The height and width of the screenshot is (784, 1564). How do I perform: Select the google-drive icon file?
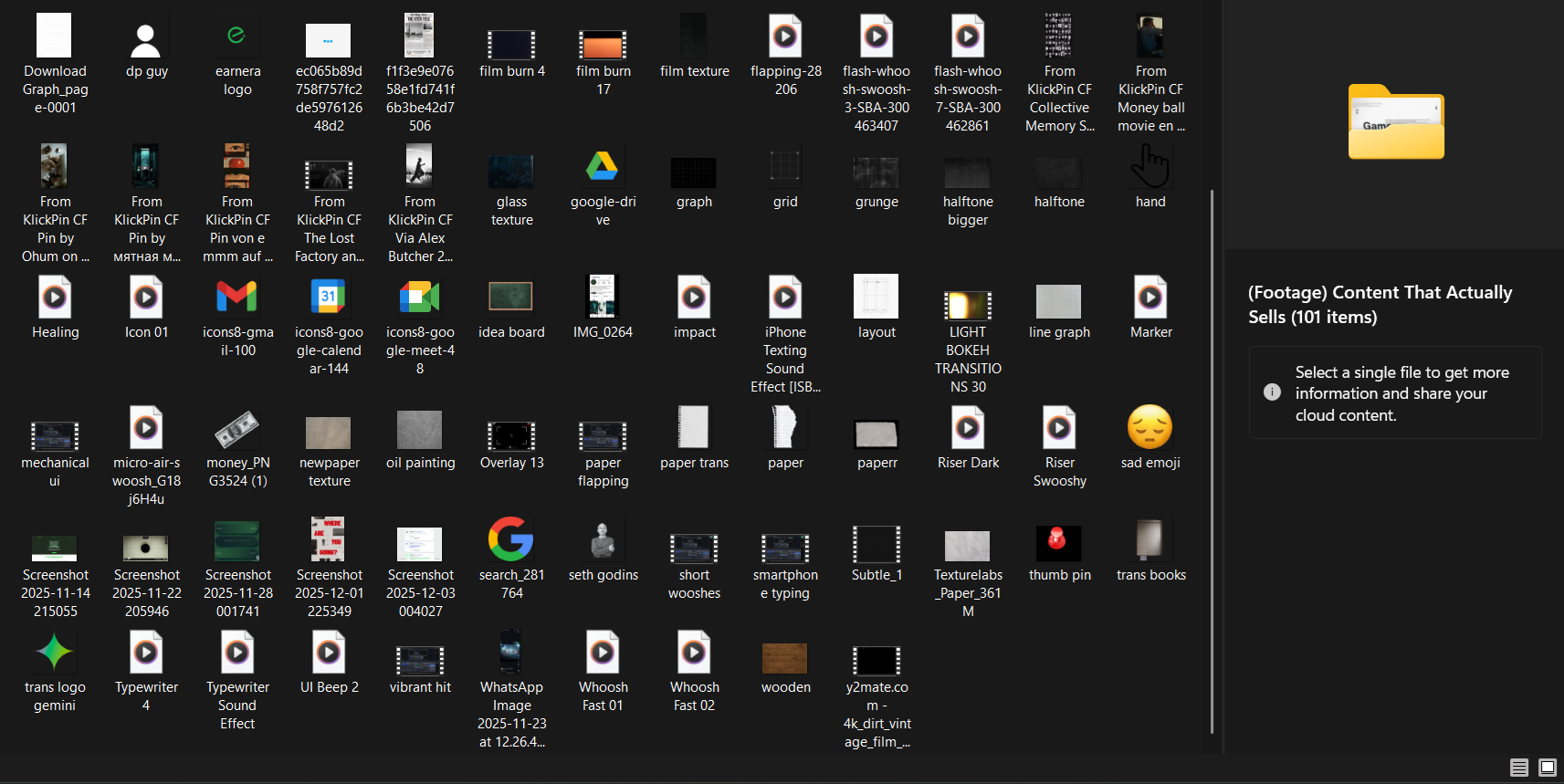point(603,167)
